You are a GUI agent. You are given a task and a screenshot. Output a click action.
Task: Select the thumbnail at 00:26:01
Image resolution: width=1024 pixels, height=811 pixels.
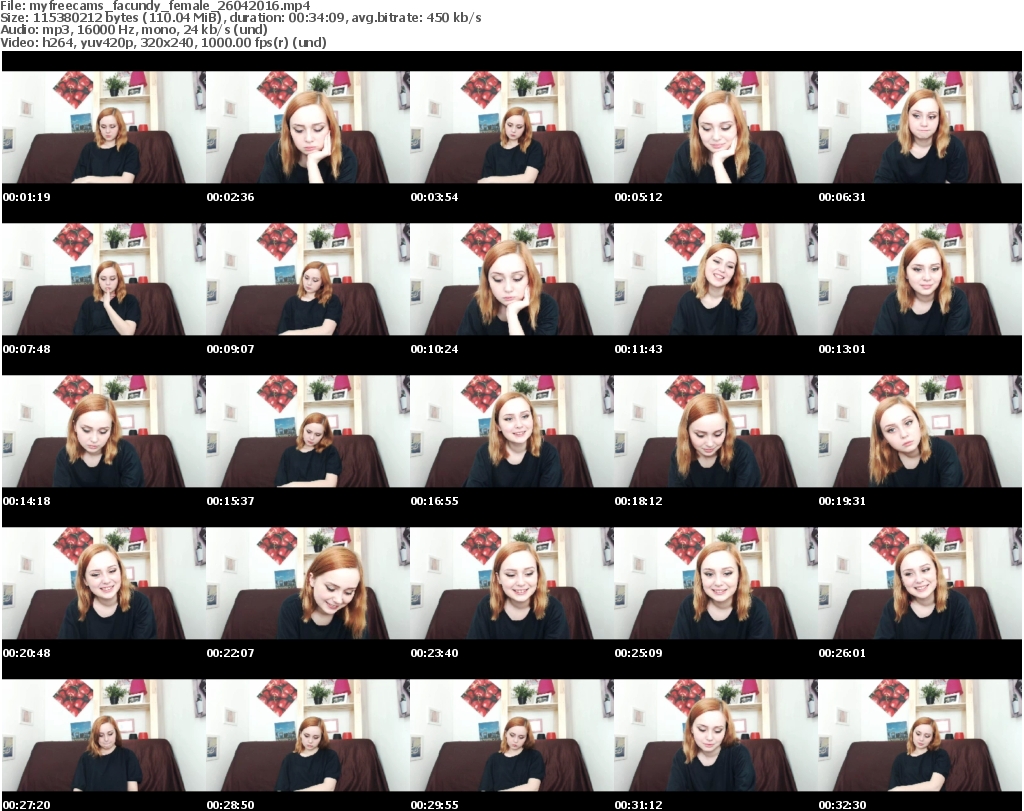pos(920,584)
